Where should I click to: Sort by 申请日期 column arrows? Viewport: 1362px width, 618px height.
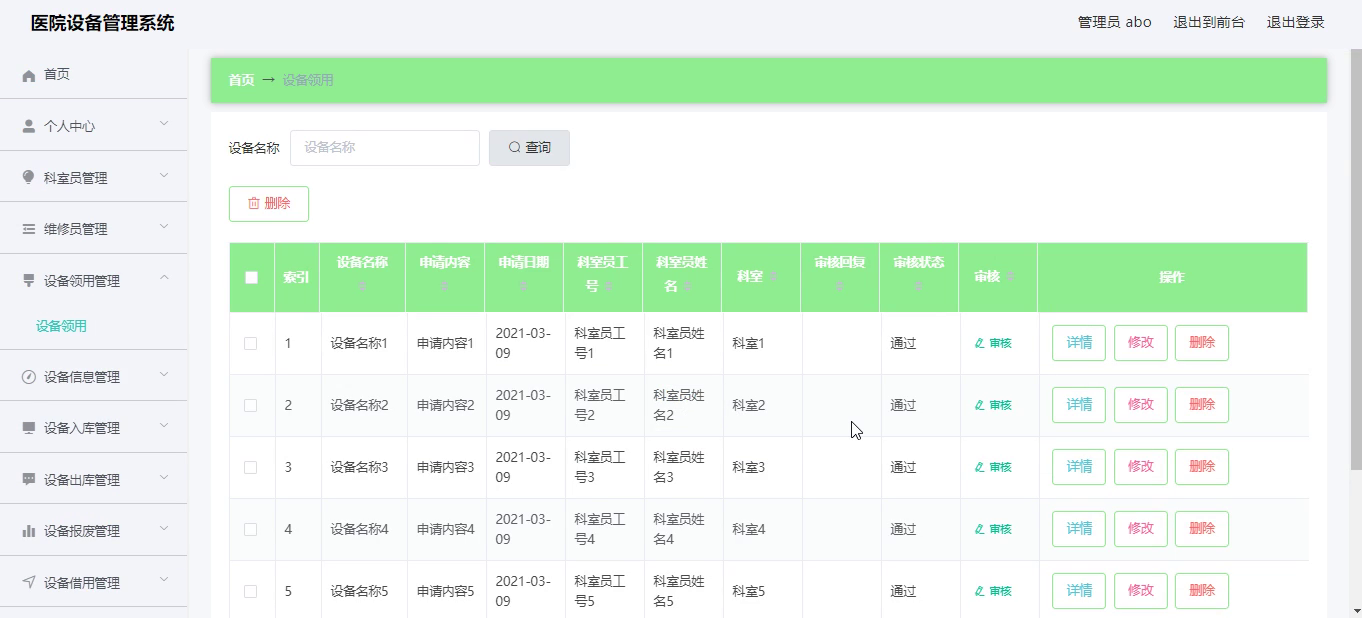[523, 287]
